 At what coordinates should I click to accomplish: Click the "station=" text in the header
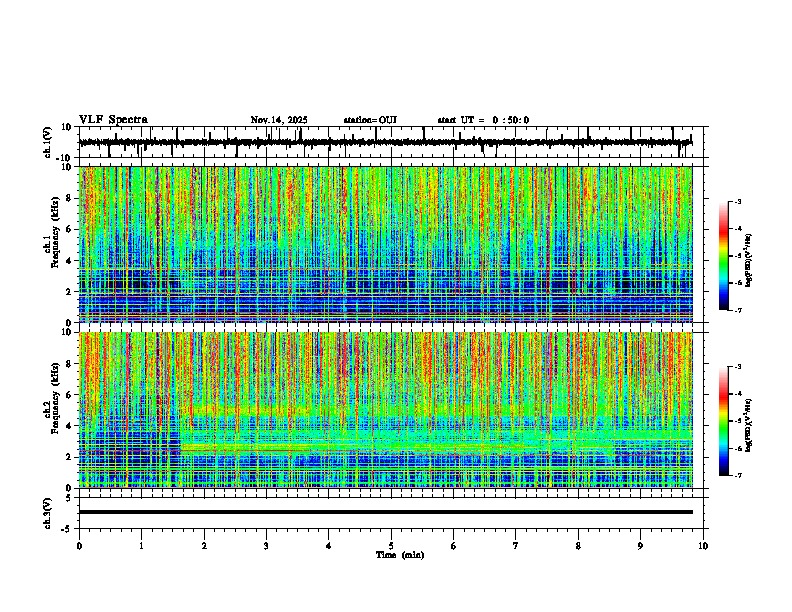point(361,120)
